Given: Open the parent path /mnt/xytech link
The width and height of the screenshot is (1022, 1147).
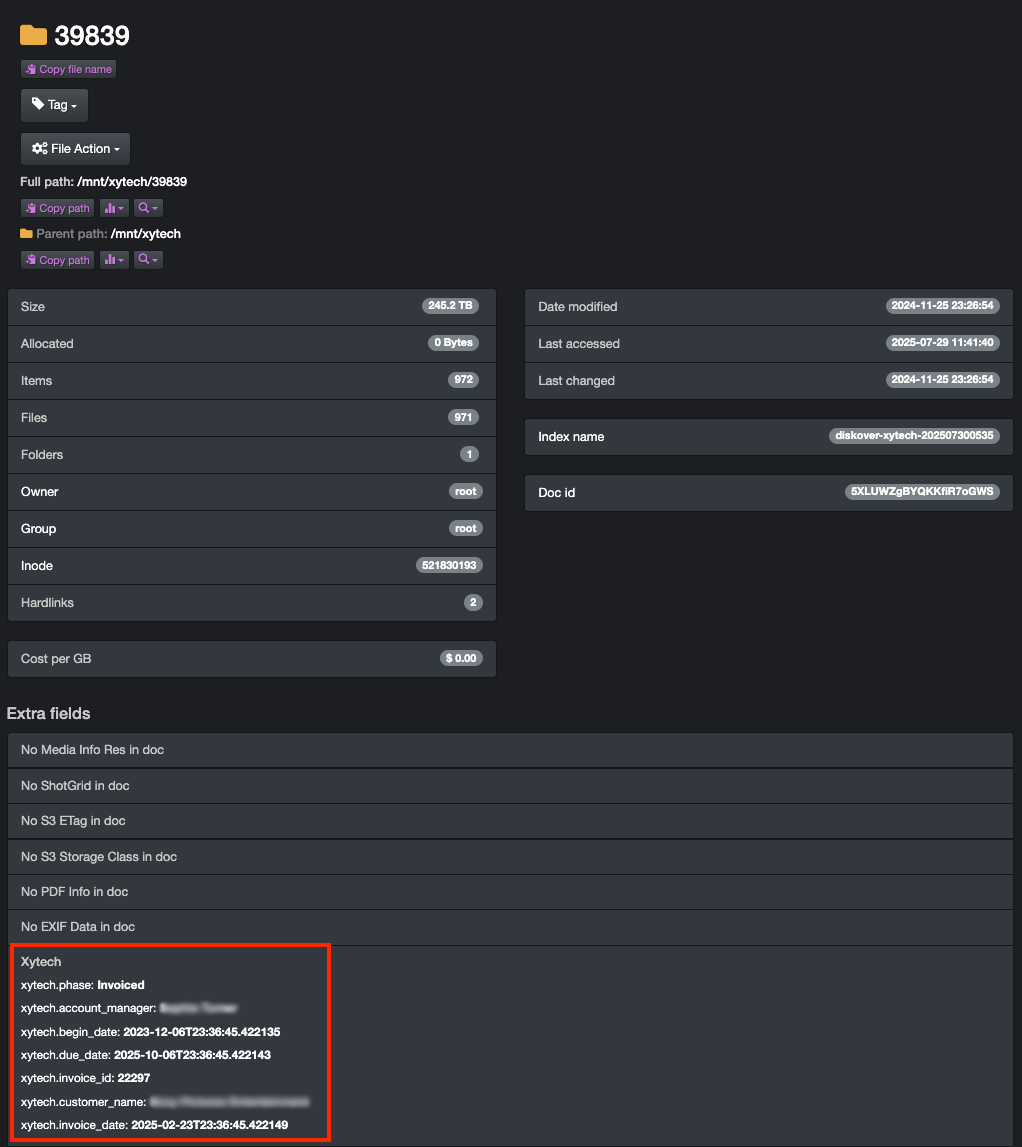Looking at the screenshot, I should (146, 234).
